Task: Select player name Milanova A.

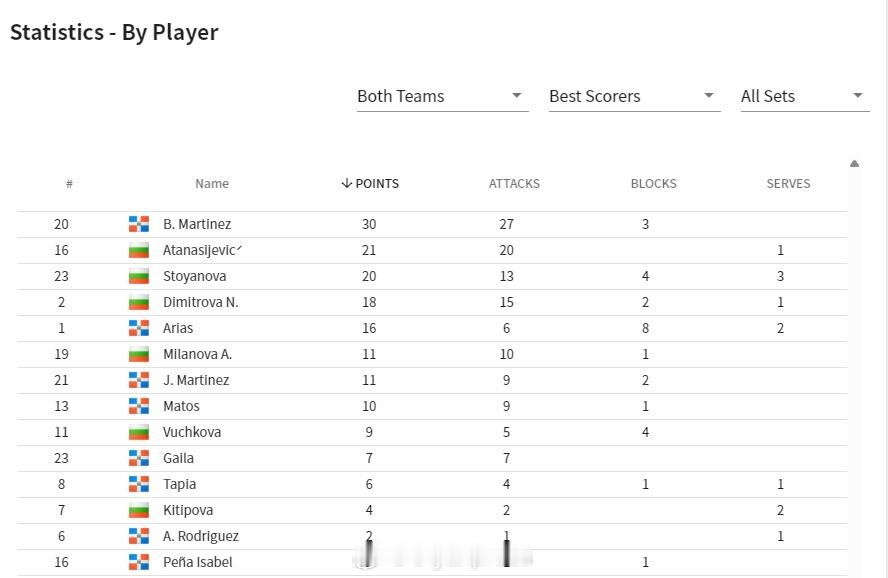Action: tap(197, 354)
